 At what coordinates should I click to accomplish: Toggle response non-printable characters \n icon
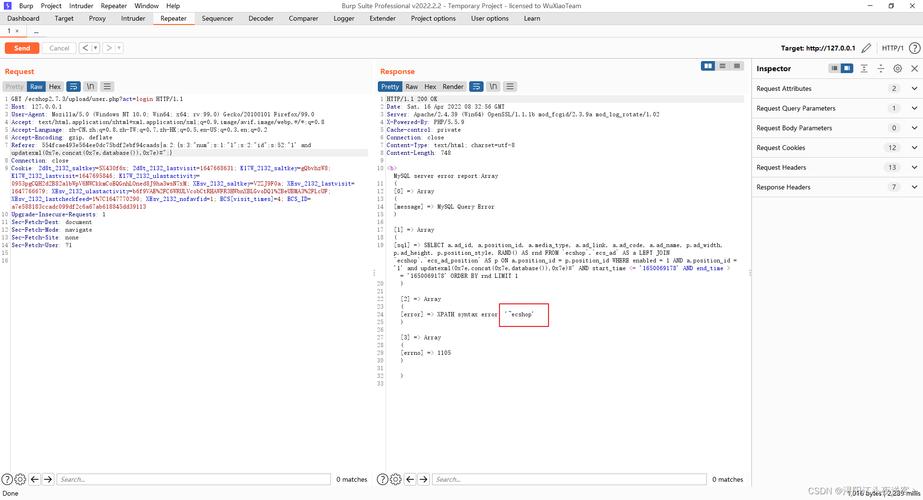point(493,87)
